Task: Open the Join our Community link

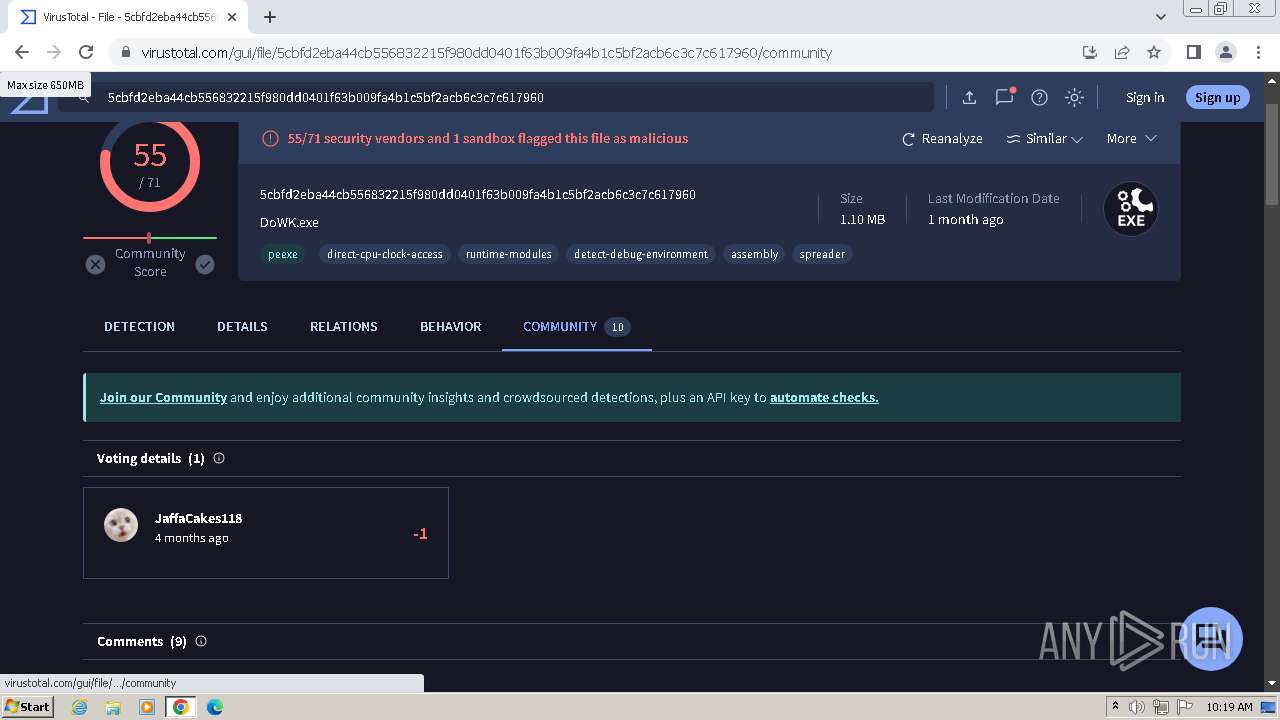Action: [x=163, y=397]
